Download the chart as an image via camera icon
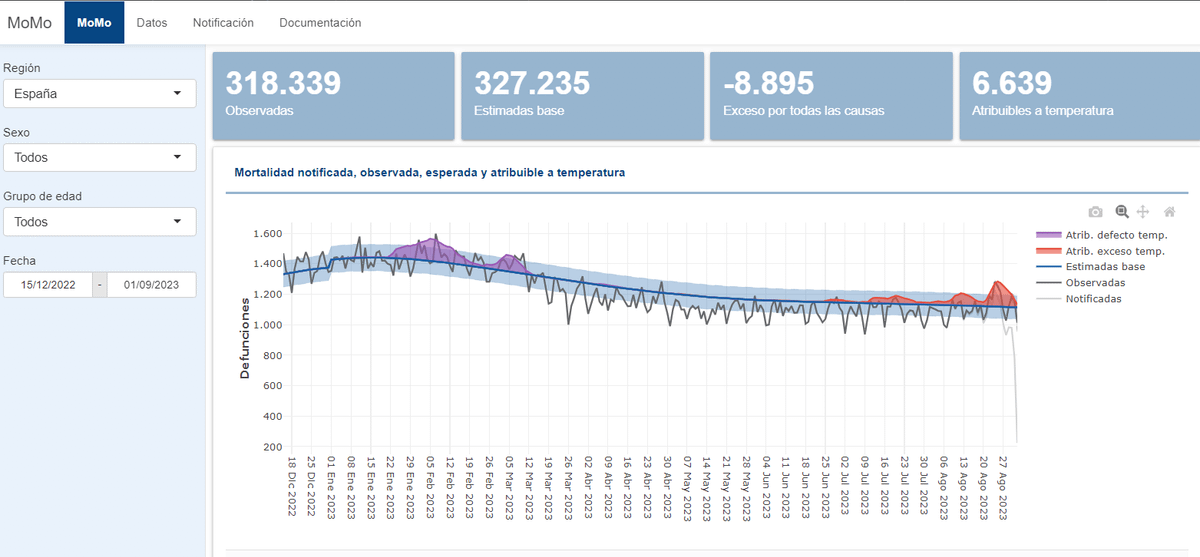Screen dimensions: 1200x557 (1095, 212)
